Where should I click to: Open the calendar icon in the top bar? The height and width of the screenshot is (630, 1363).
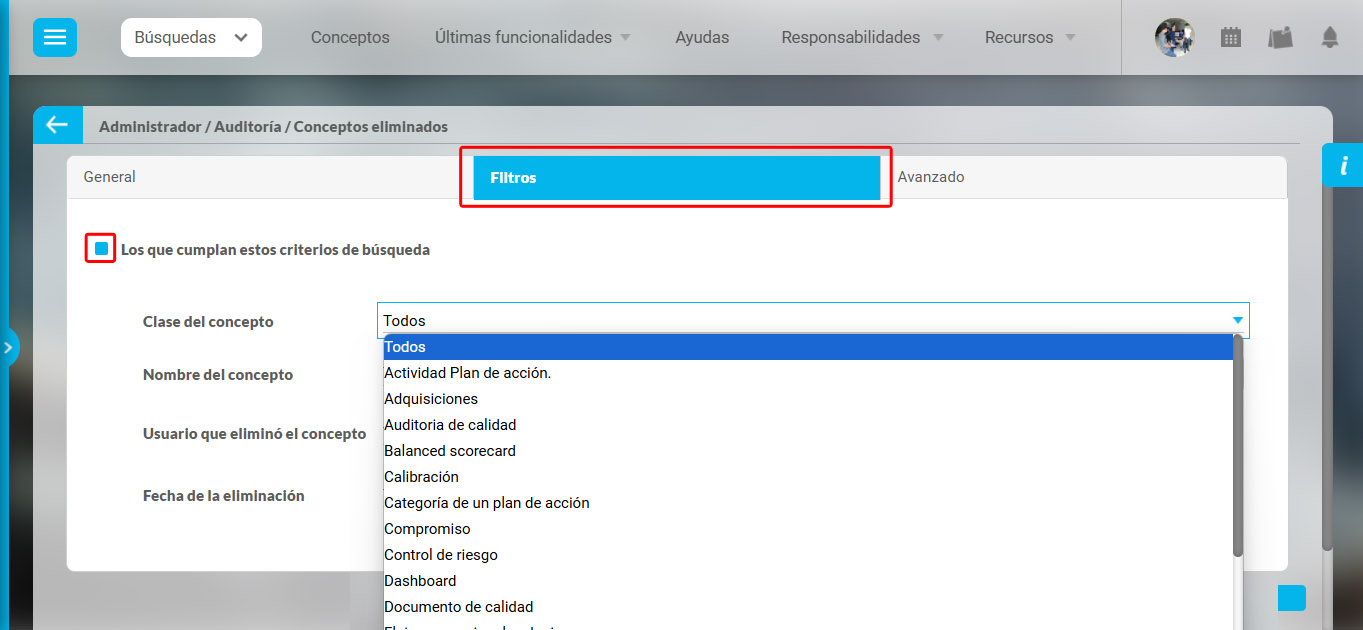pos(1230,36)
